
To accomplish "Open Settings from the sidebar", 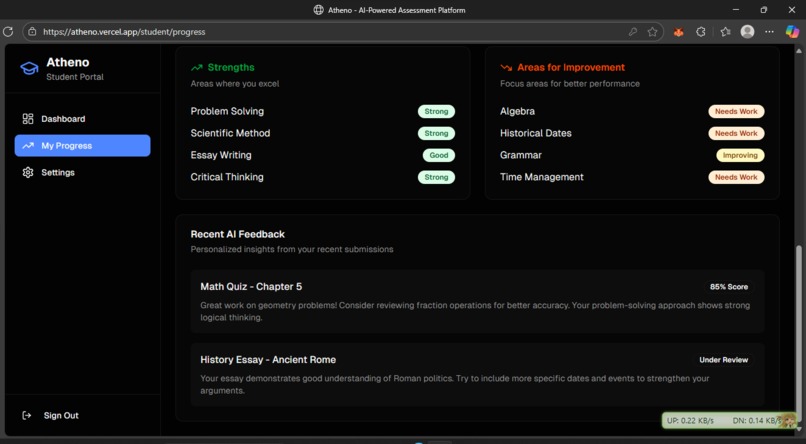I will (x=82, y=172).
